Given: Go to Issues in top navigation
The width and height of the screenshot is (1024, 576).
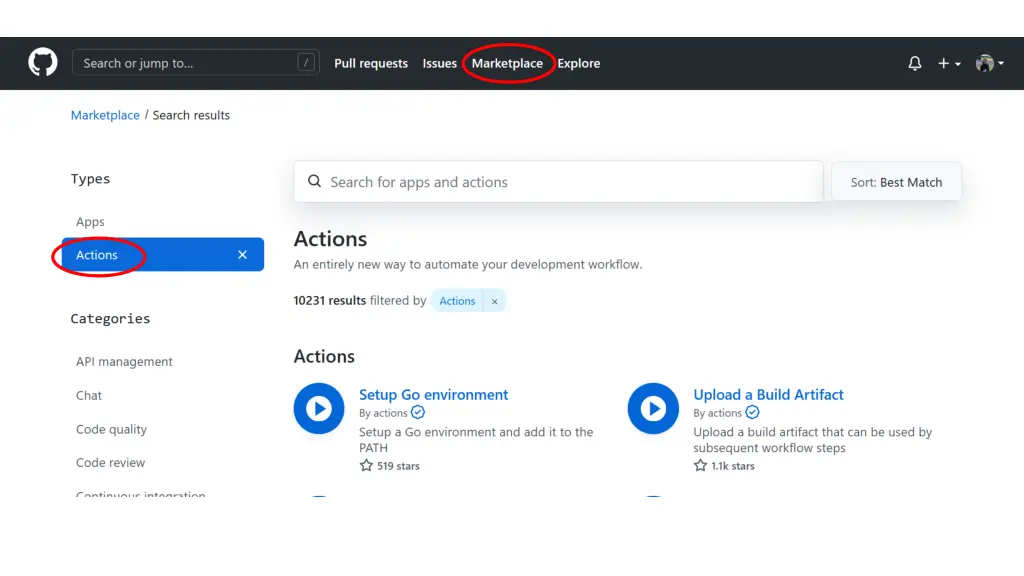Looking at the screenshot, I should click(439, 63).
